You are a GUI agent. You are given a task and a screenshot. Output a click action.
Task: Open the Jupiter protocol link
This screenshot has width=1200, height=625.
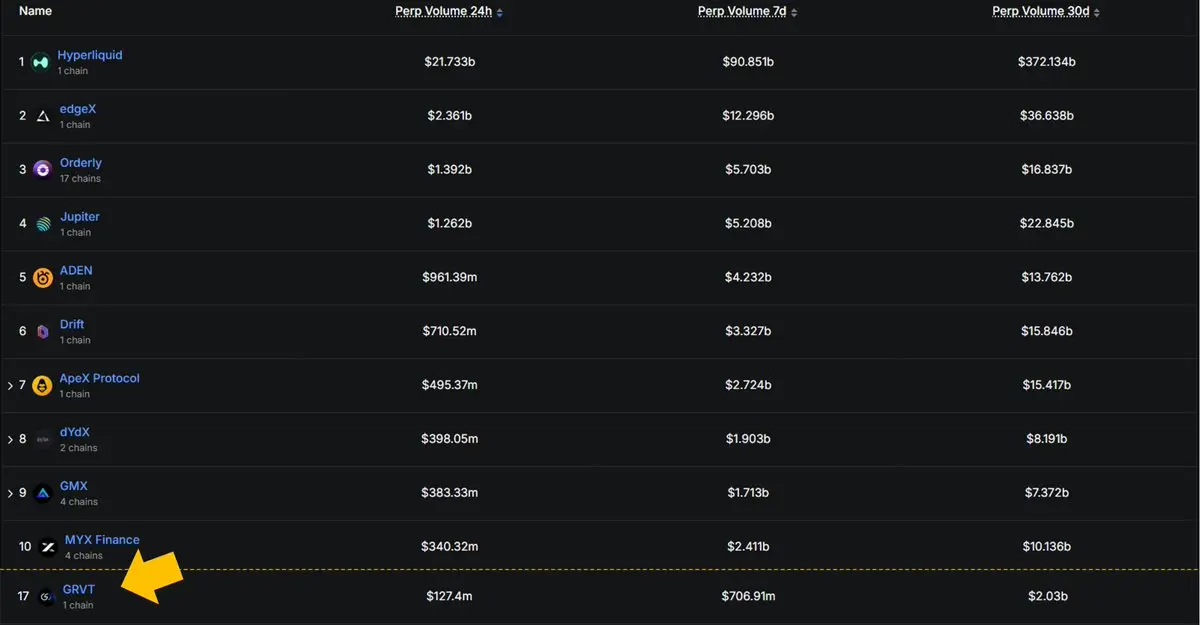point(80,217)
